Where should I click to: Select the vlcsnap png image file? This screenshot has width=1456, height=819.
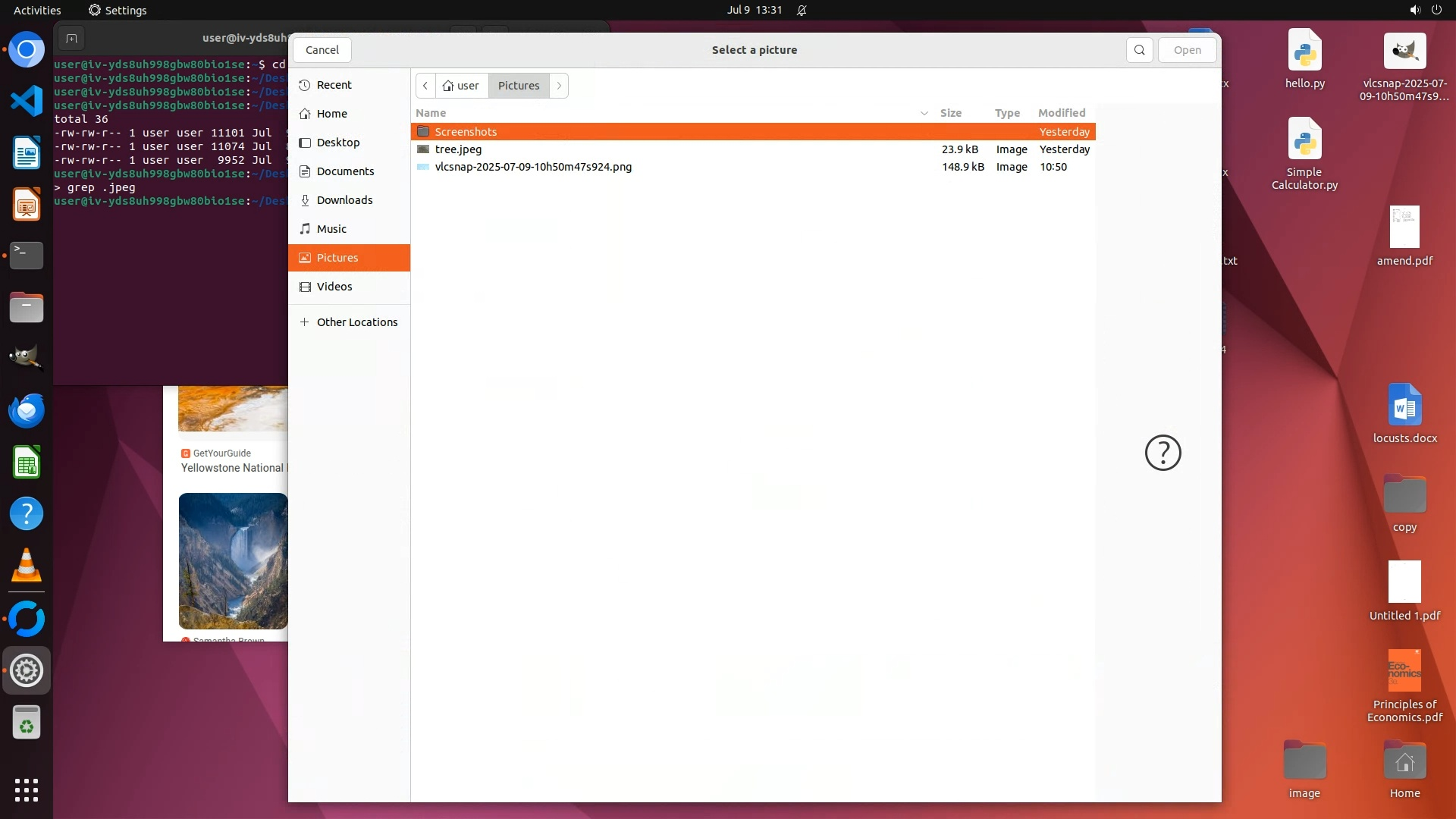532,167
